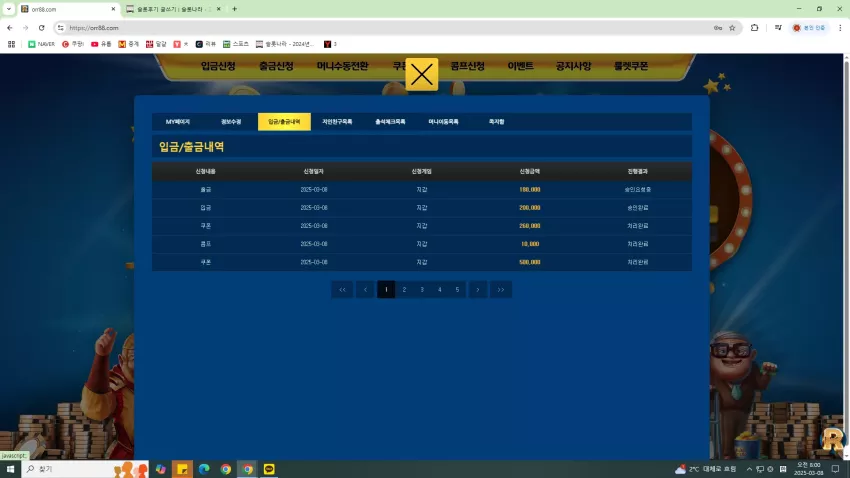Click the address bar URL field
Viewport: 850px width, 478px height.
pyautogui.click(x=379, y=28)
